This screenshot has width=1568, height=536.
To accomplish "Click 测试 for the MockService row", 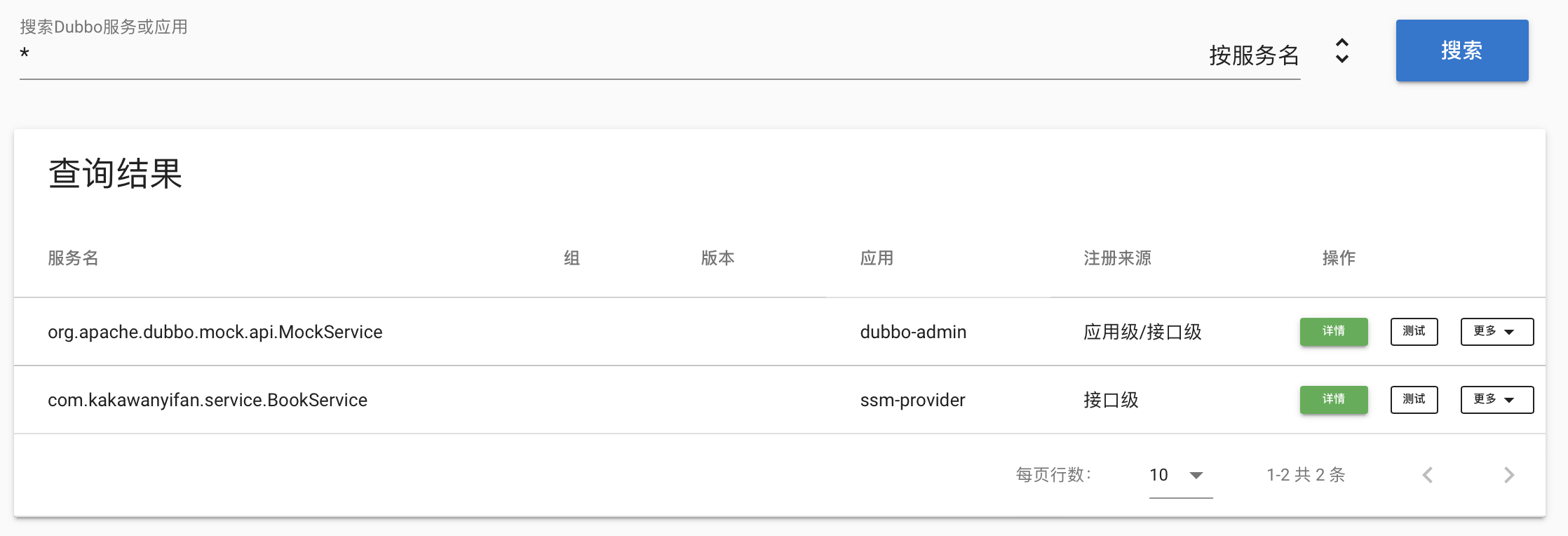I will point(1414,331).
